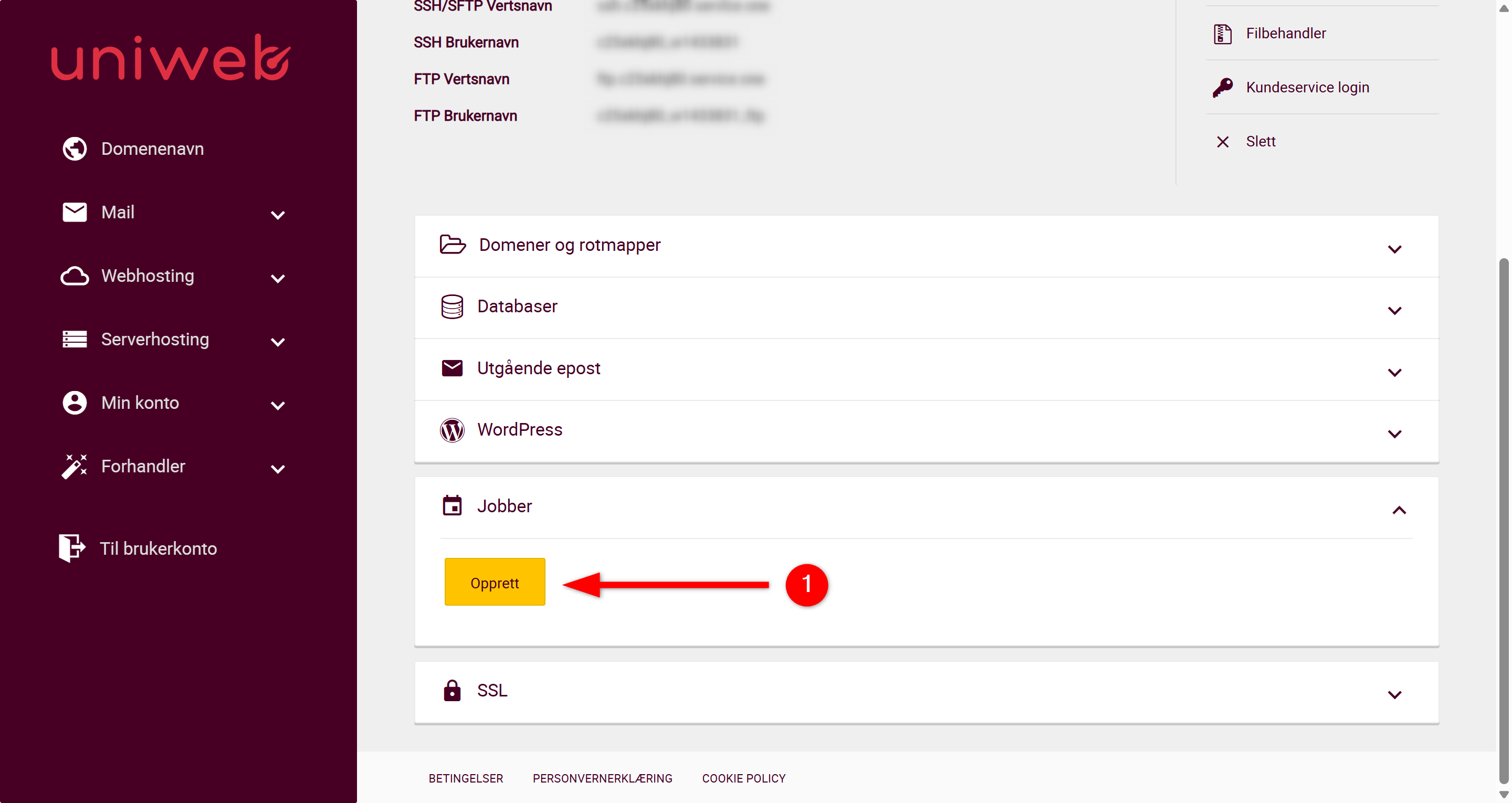
Task: Click the Databaser heading
Action: coord(517,307)
